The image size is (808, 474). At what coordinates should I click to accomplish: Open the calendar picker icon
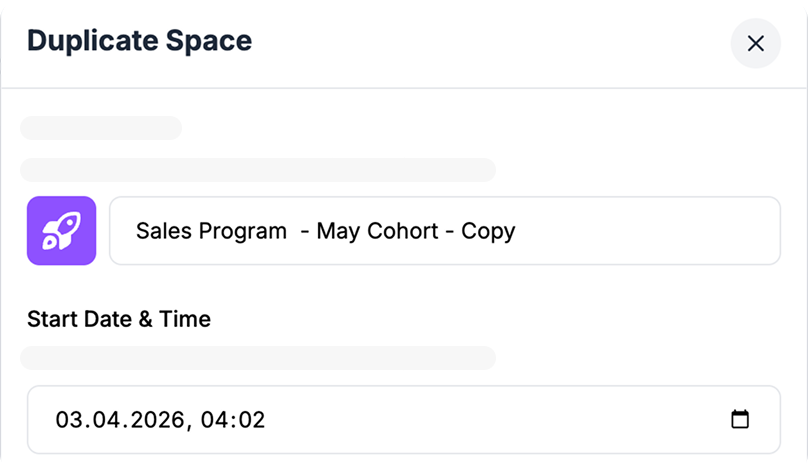pyautogui.click(x=740, y=419)
